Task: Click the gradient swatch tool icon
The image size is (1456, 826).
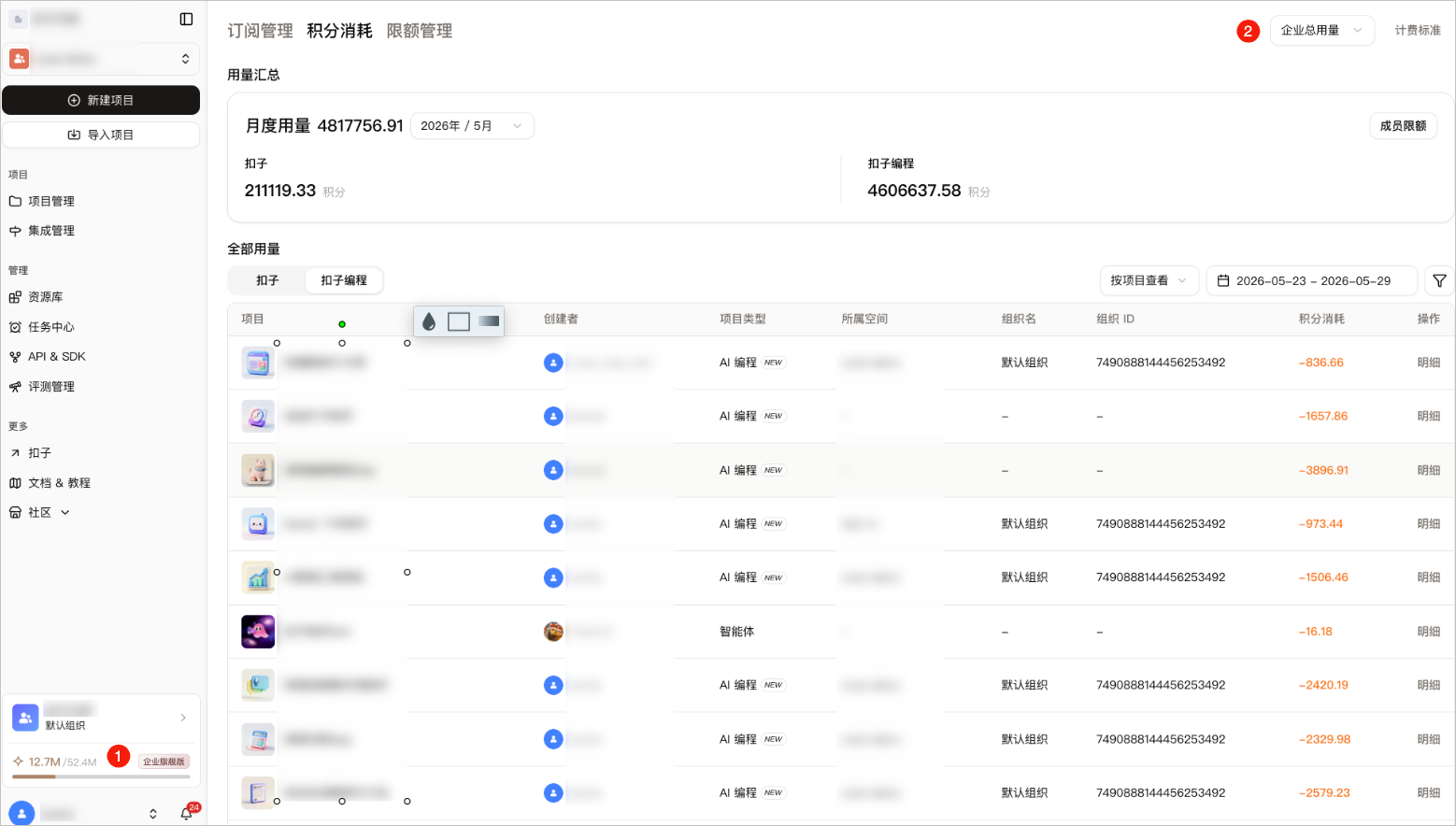Action: (489, 321)
